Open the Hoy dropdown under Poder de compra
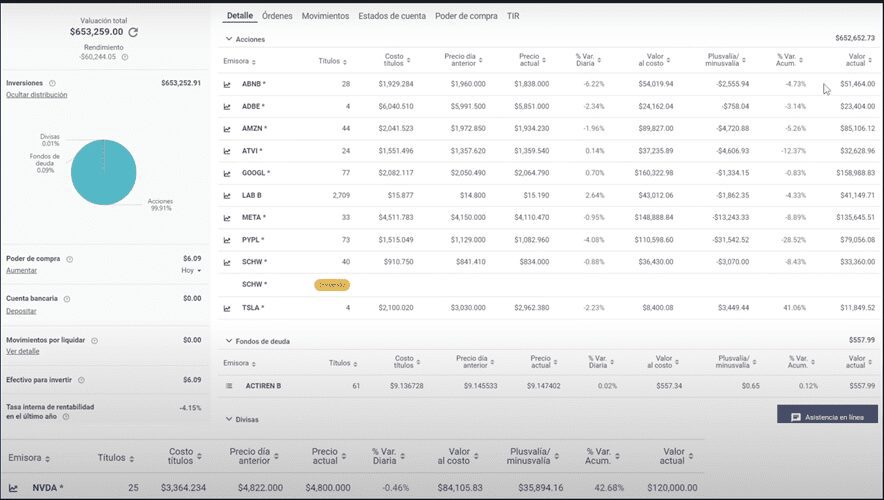 point(191,270)
